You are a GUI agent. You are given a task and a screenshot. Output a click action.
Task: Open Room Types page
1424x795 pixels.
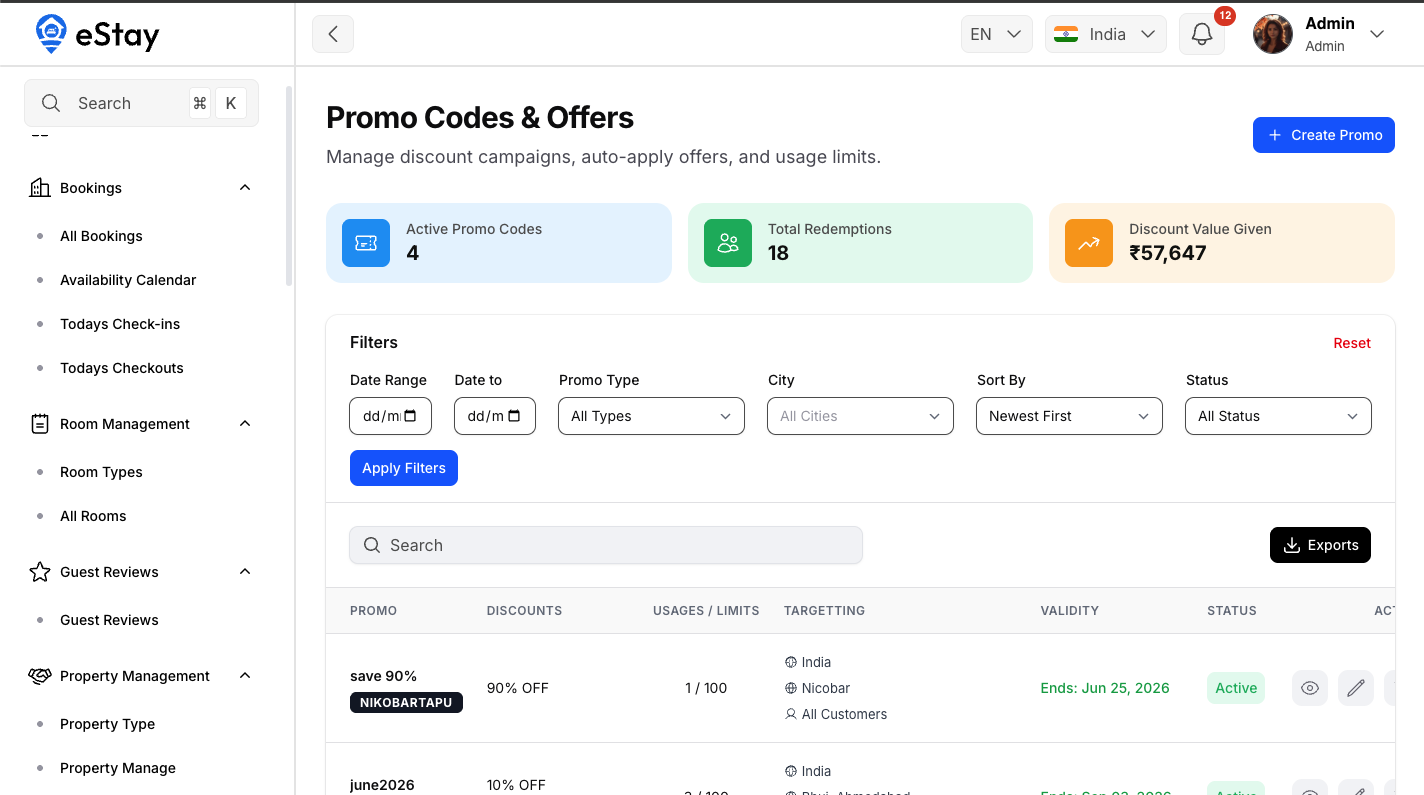[101, 472]
